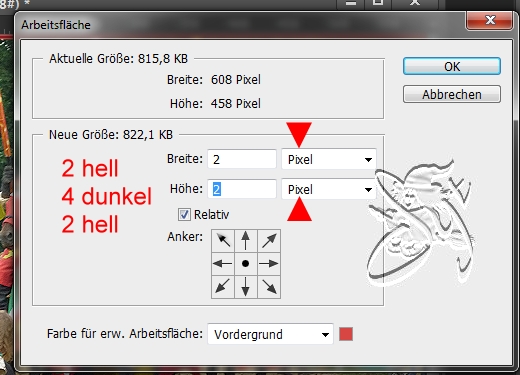Open the red canvas extension color swatch
This screenshot has width=520, height=375.
pos(346,334)
